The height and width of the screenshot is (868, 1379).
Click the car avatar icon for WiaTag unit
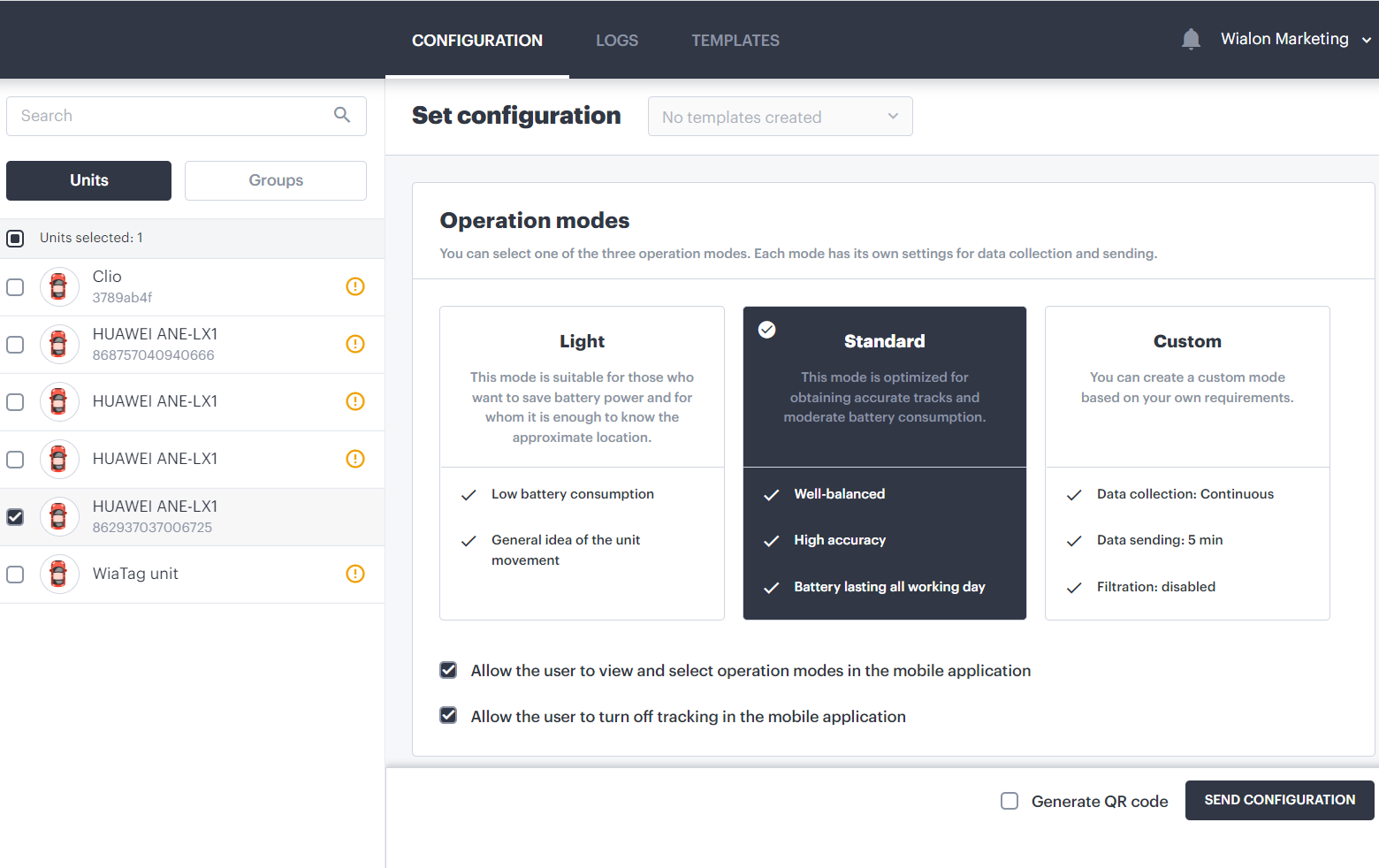click(x=59, y=575)
